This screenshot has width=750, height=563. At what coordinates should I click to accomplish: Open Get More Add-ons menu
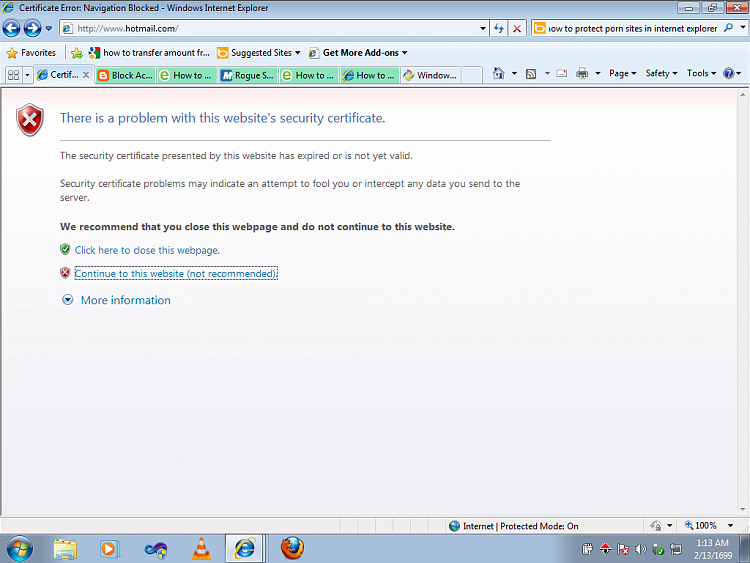pyautogui.click(x=358, y=53)
